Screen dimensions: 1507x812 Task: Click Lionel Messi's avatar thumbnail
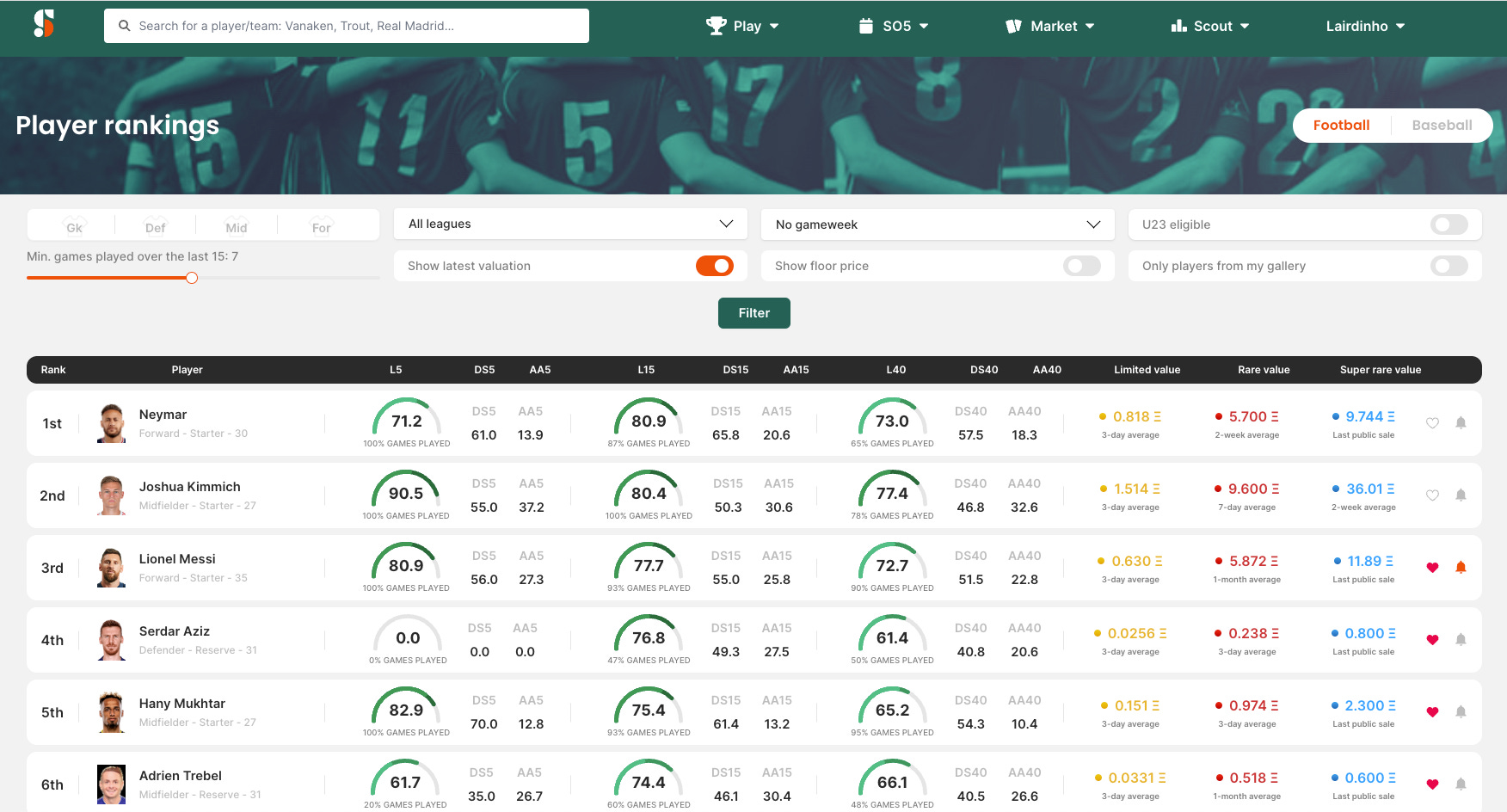(x=111, y=568)
